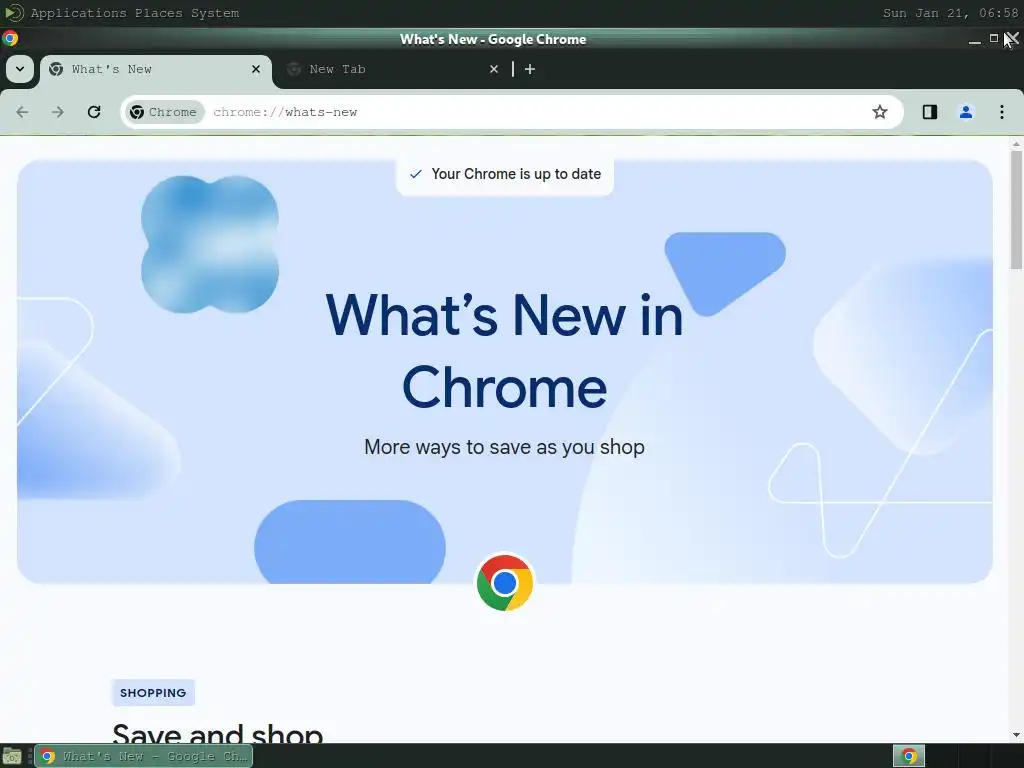Image resolution: width=1024 pixels, height=768 pixels.
Task: Click the Chrome site info chip
Action: (x=163, y=112)
